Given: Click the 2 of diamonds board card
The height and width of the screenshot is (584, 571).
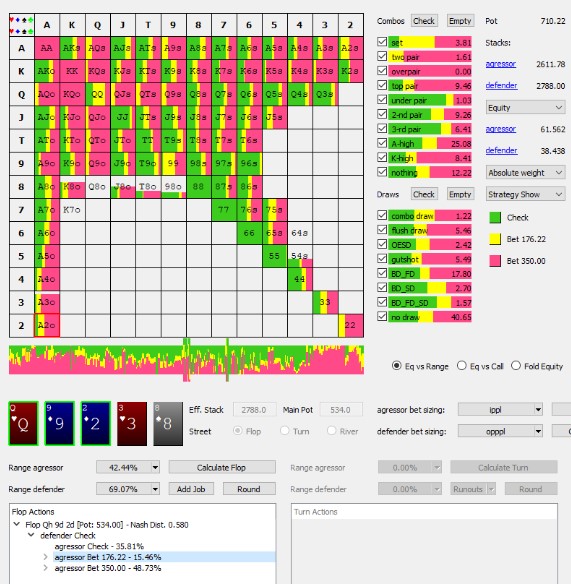Looking at the screenshot, I should coord(95,423).
